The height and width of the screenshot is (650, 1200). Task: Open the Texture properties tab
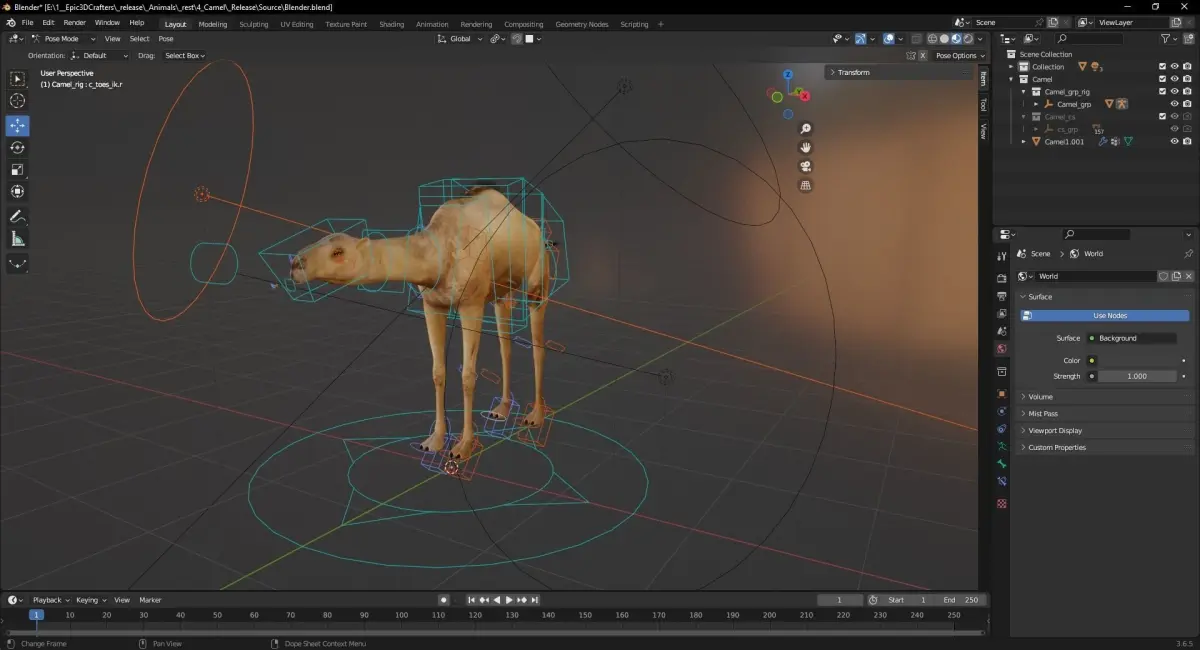1002,503
